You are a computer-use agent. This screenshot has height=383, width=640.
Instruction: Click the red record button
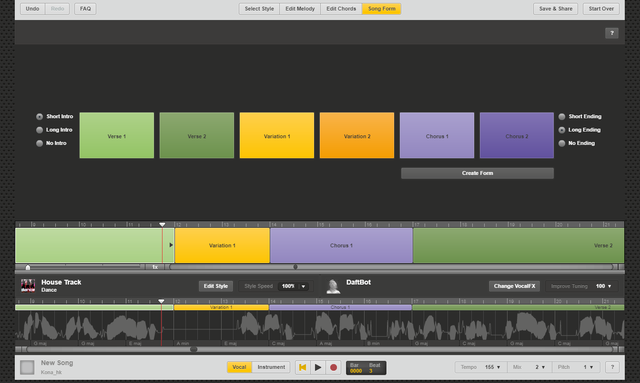click(x=333, y=367)
